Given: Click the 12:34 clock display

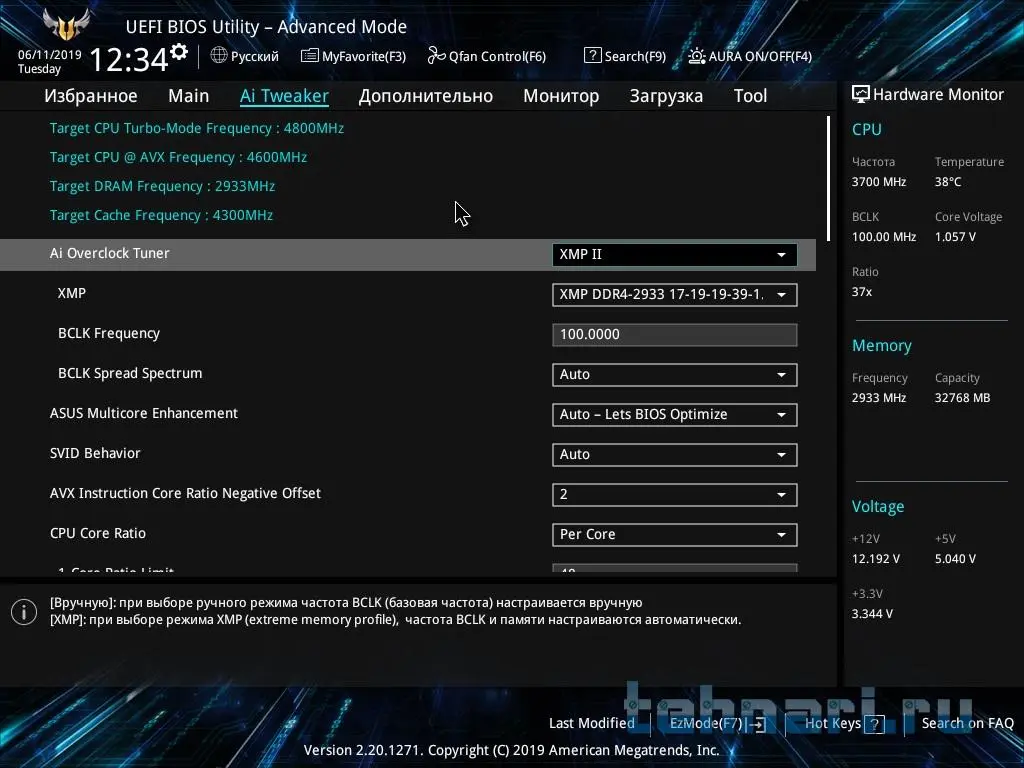Looking at the screenshot, I should (129, 60).
